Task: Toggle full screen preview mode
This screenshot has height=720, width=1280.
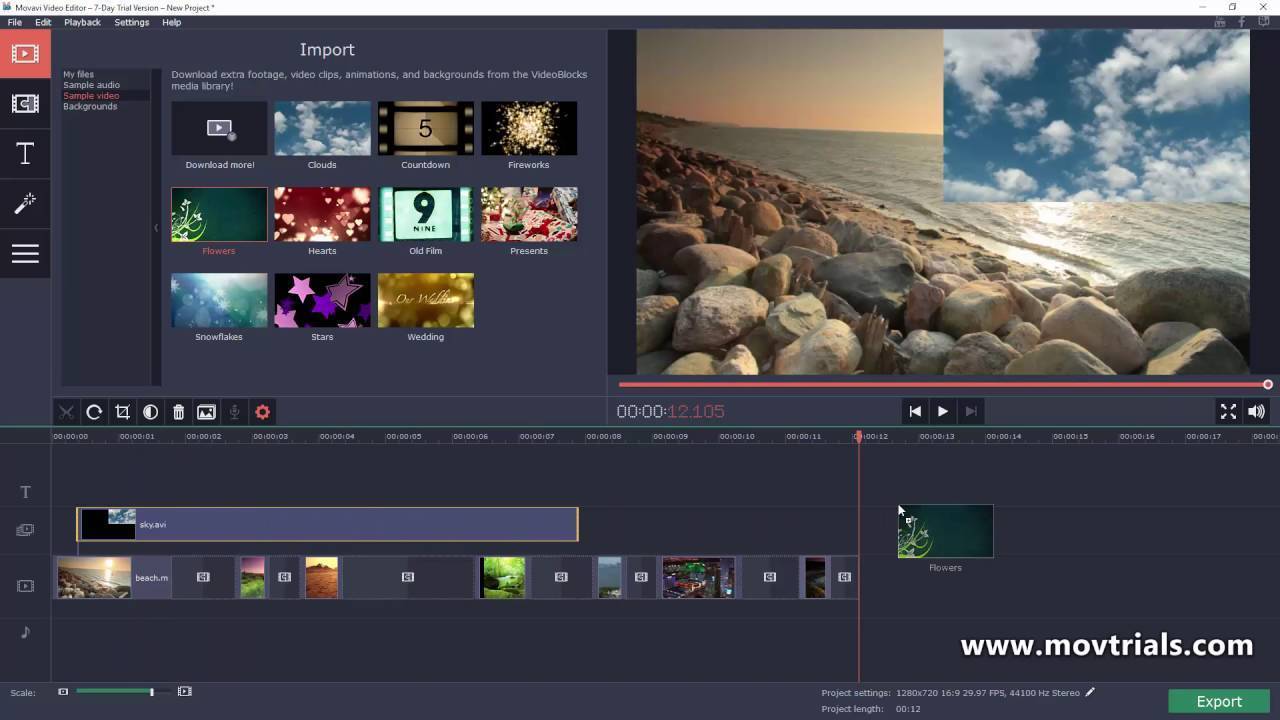Action: (1228, 411)
